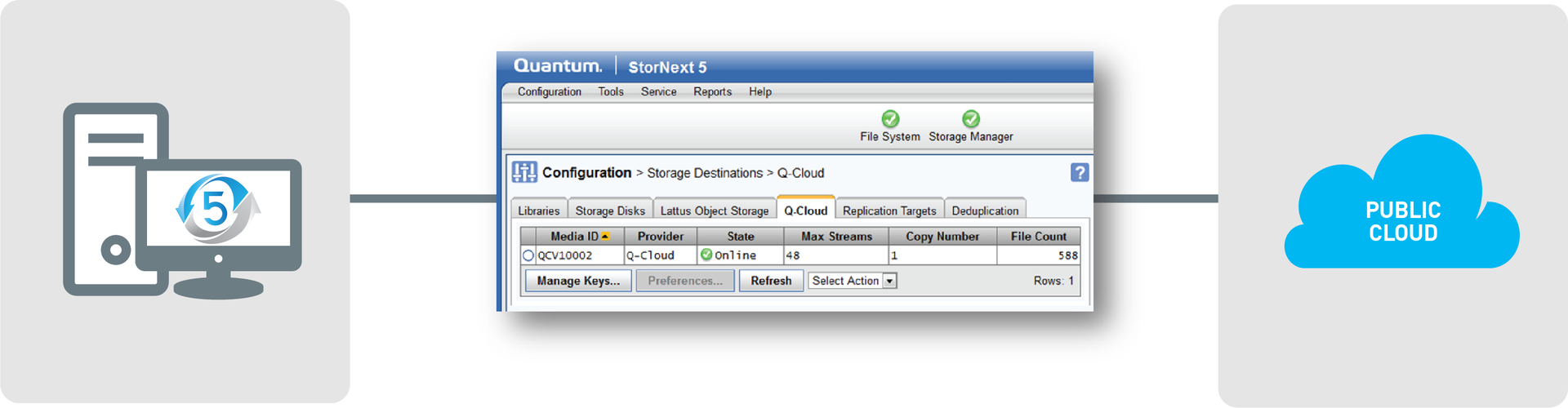1568x408 pixels.
Task: Click the StorNext 5 computer illustration
Action: 183,201
